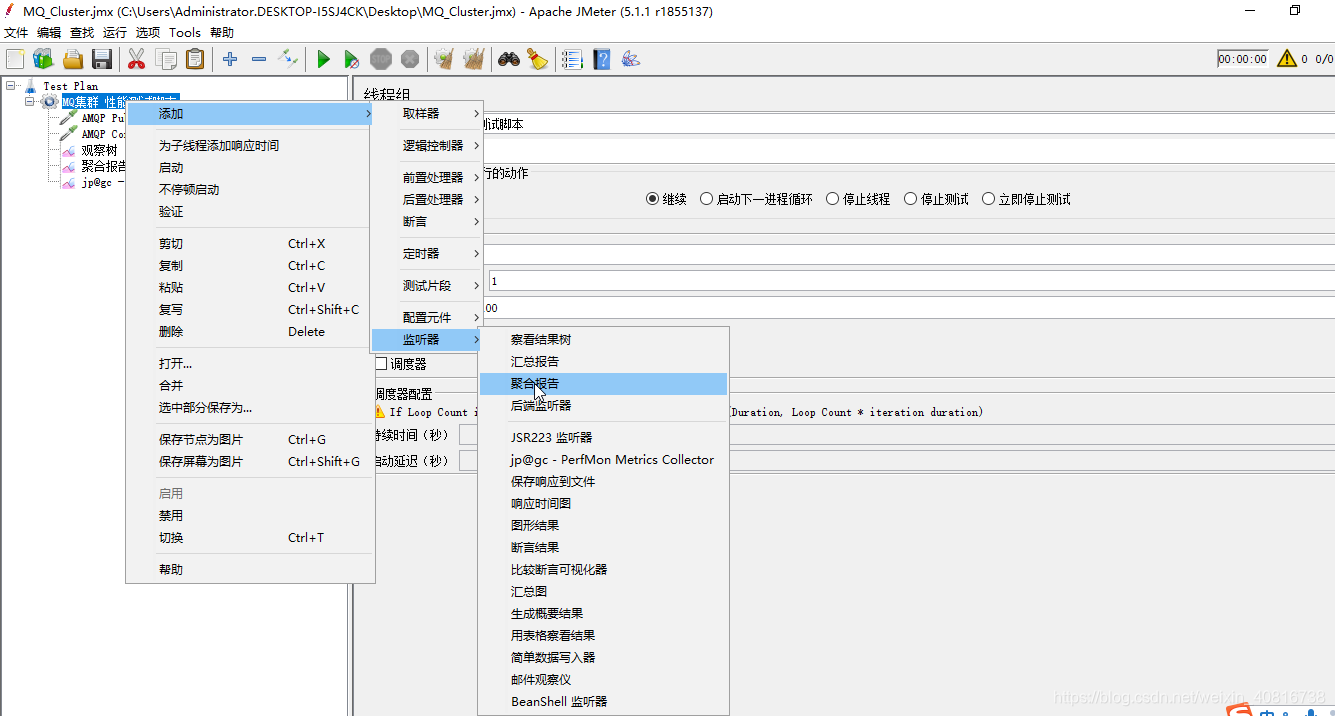Clear all results with double broom icon
Screen dimensions: 1335x716
pyautogui.click(x=474, y=59)
